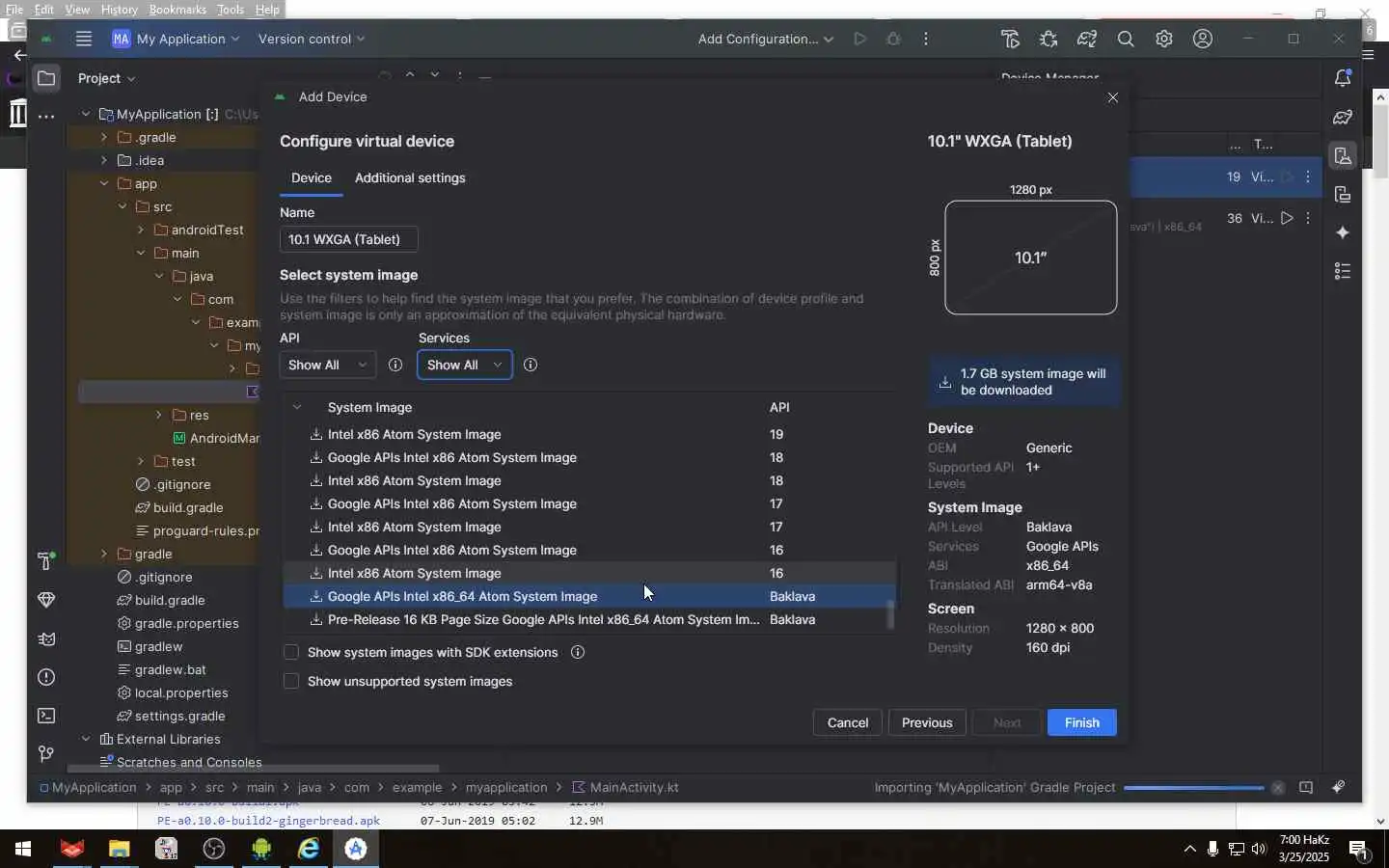The image size is (1389, 868).
Task: Click the Services filter info icon
Action: (x=530, y=365)
